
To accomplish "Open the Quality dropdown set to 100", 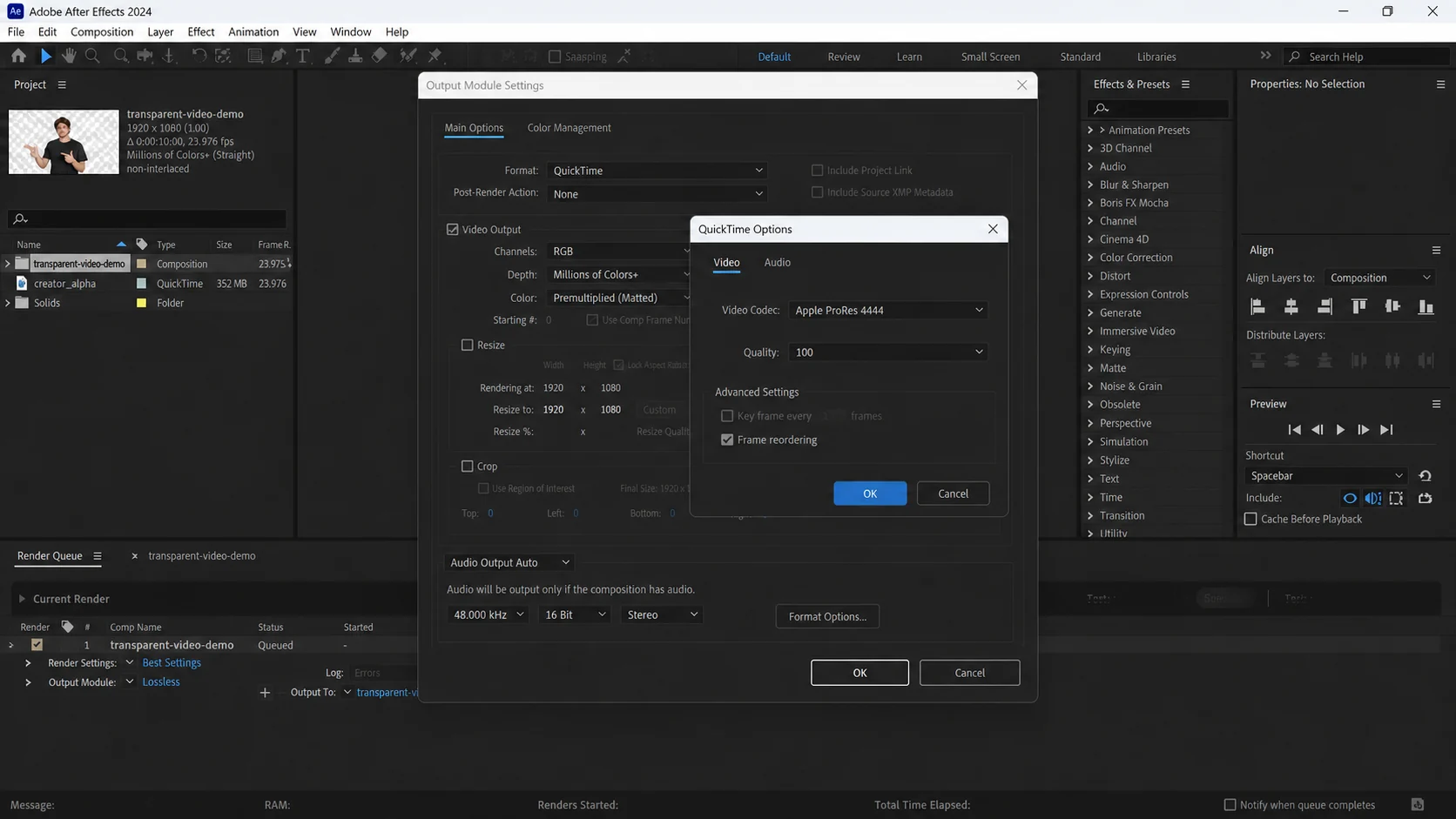I will tap(888, 352).
